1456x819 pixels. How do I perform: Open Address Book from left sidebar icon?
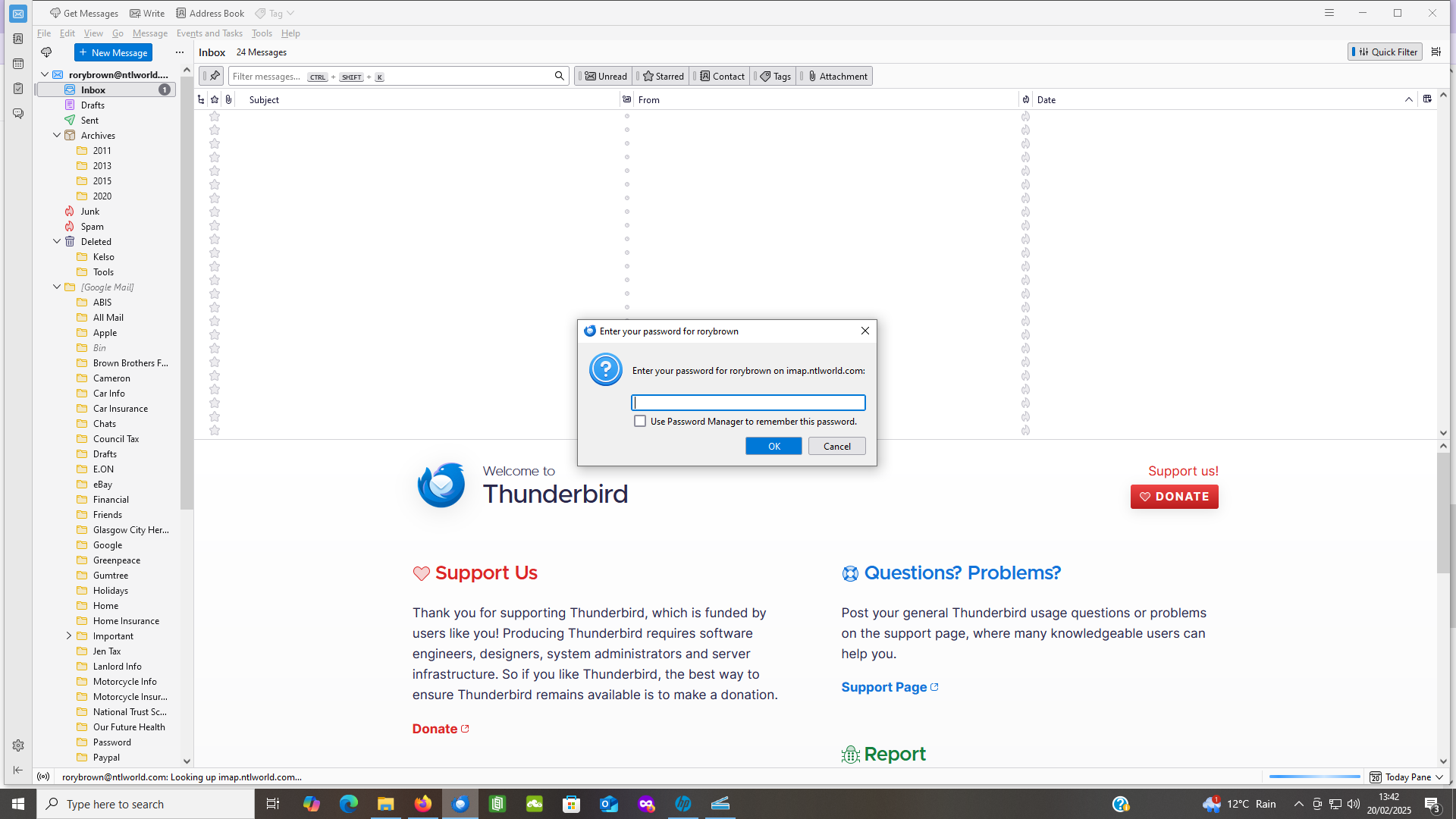click(18, 39)
